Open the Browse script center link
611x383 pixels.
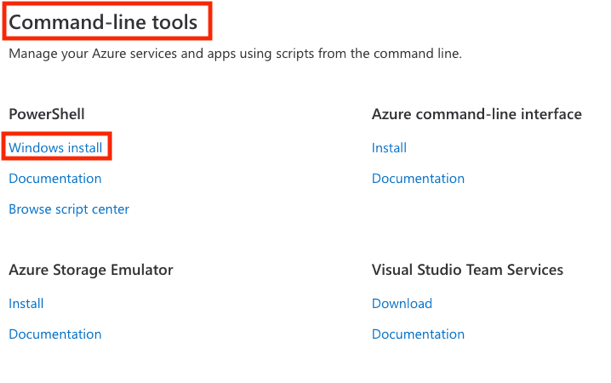(x=69, y=209)
